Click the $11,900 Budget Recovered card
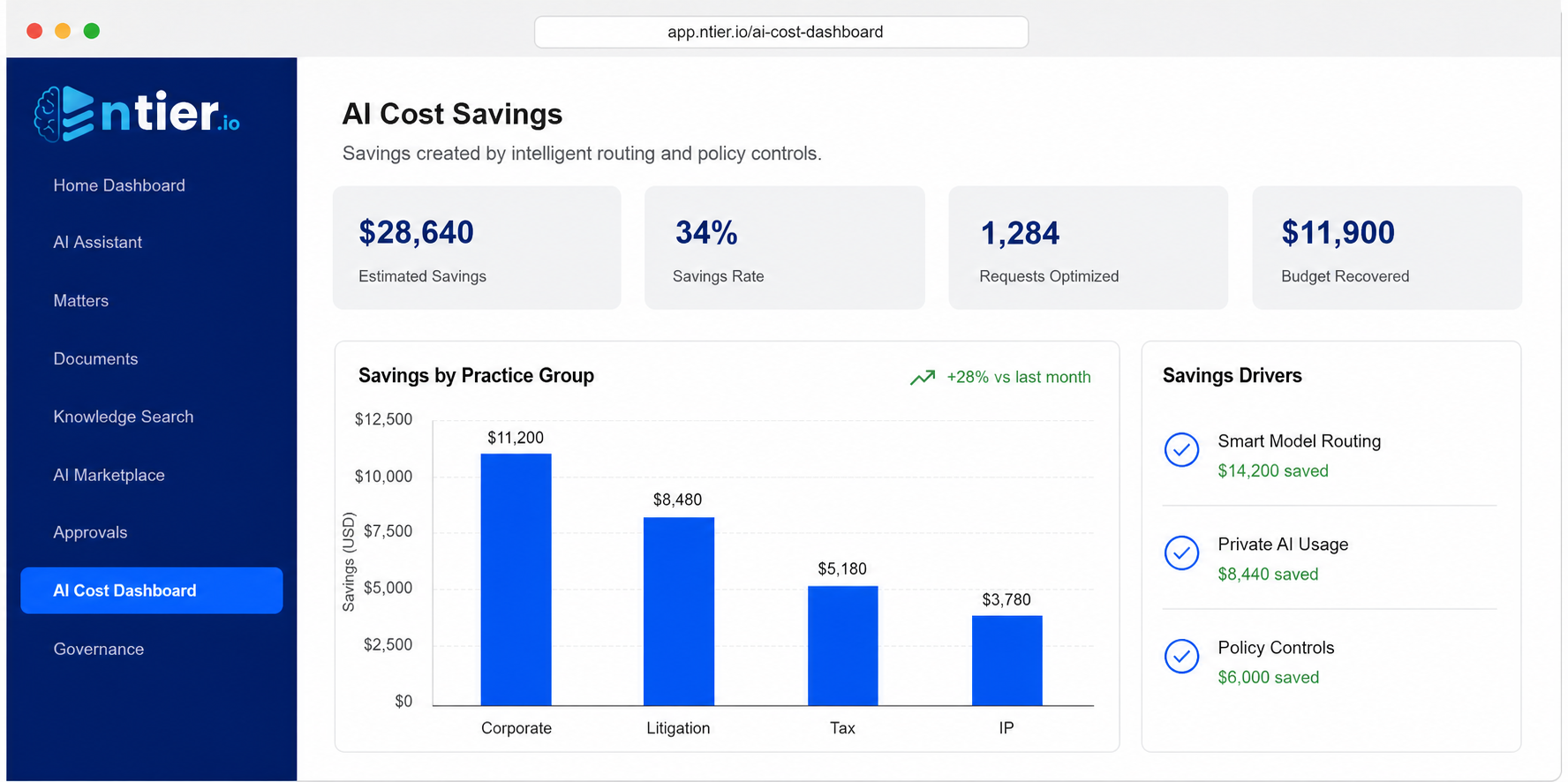This screenshot has width=1568, height=782. (1387, 247)
